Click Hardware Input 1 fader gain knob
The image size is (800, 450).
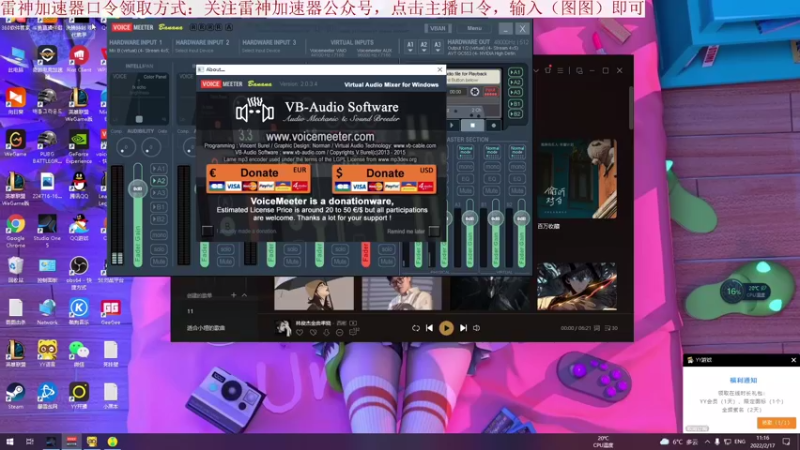(137, 189)
